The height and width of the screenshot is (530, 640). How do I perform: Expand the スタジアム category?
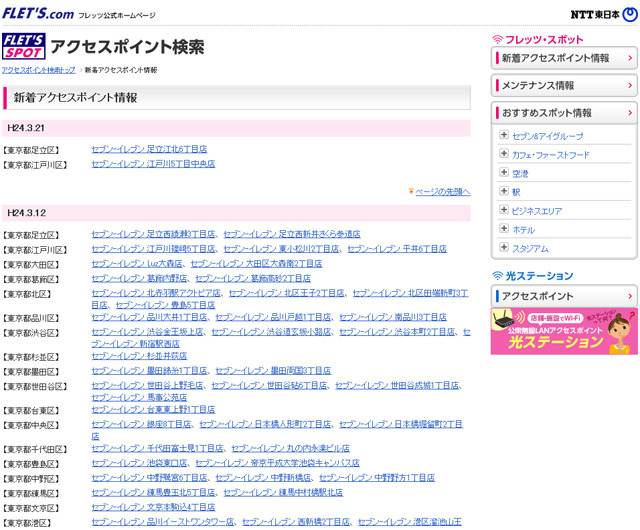504,247
